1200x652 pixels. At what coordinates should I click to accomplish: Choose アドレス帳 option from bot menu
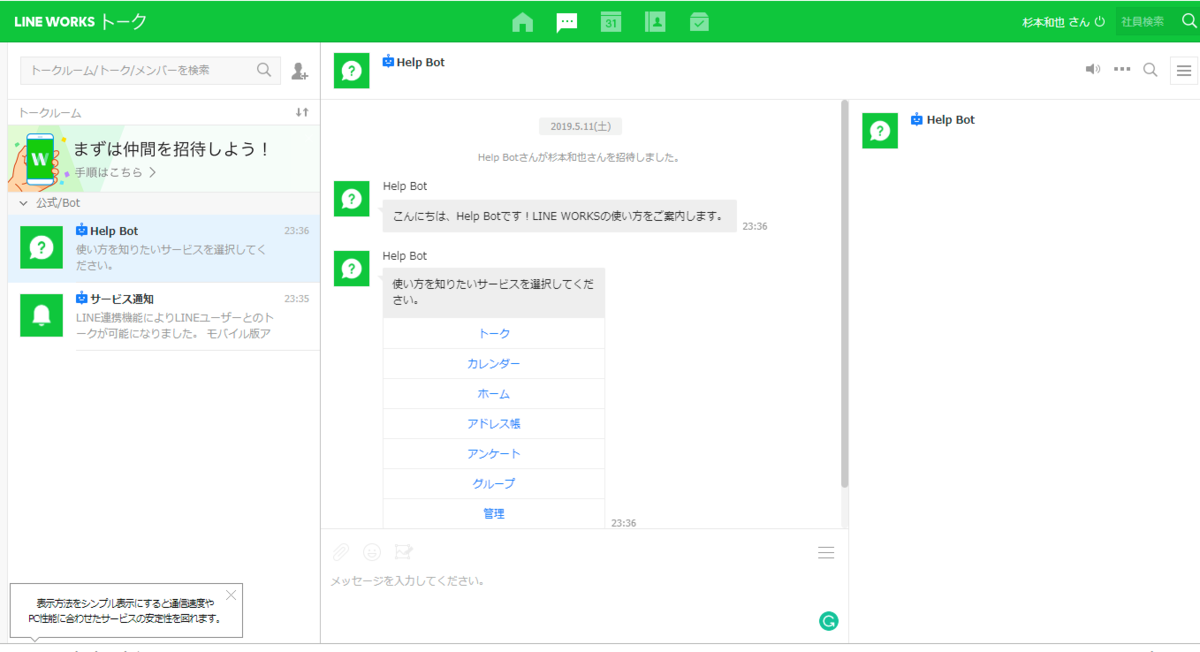point(494,423)
